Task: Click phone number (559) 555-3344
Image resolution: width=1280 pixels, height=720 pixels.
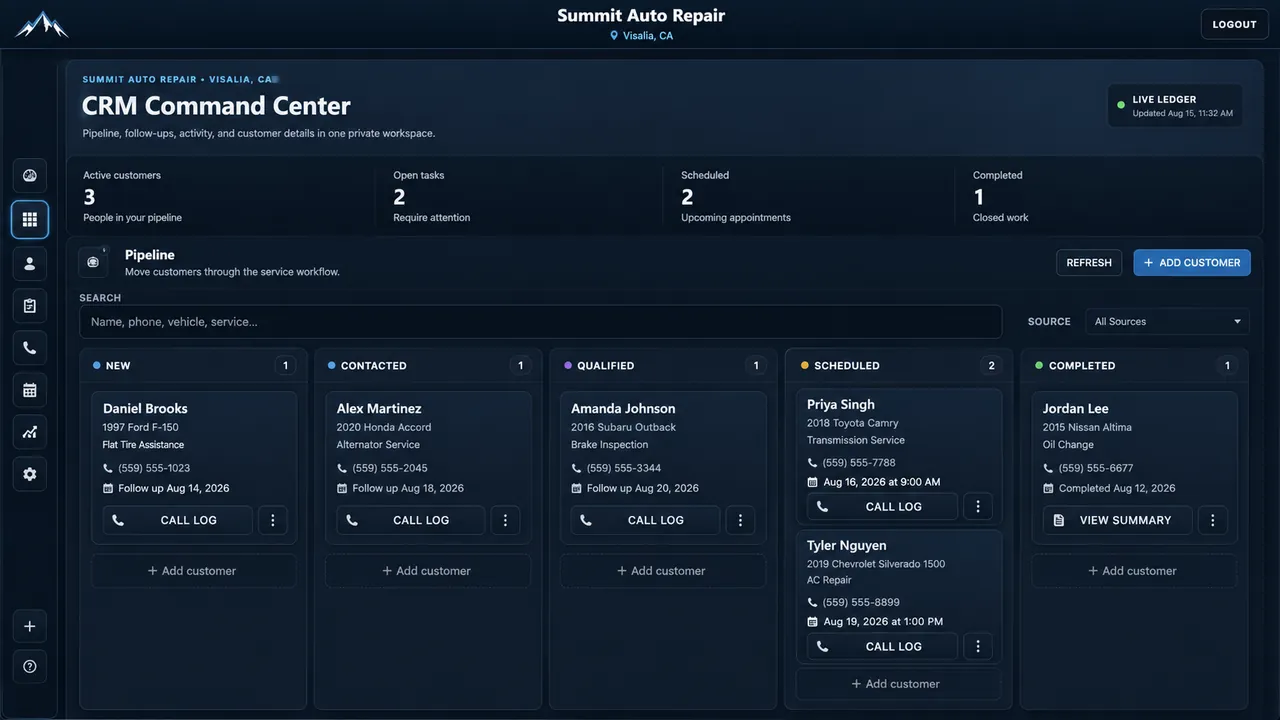Action: click(624, 468)
